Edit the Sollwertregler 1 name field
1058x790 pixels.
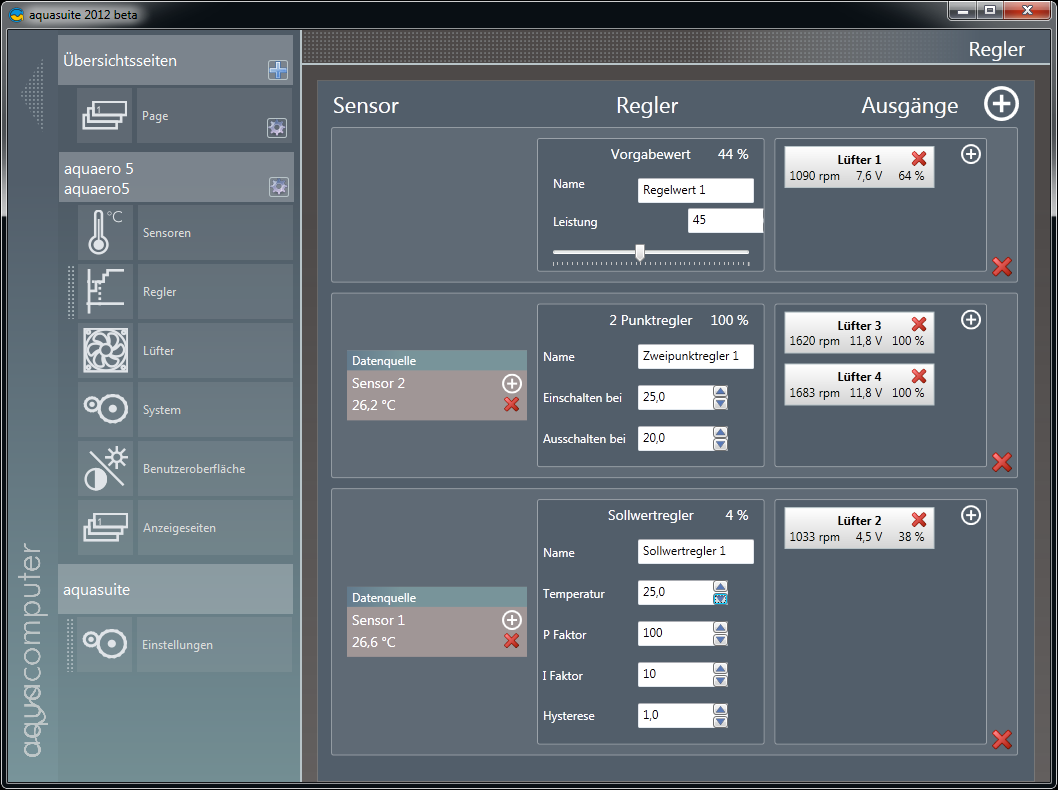tap(695, 551)
